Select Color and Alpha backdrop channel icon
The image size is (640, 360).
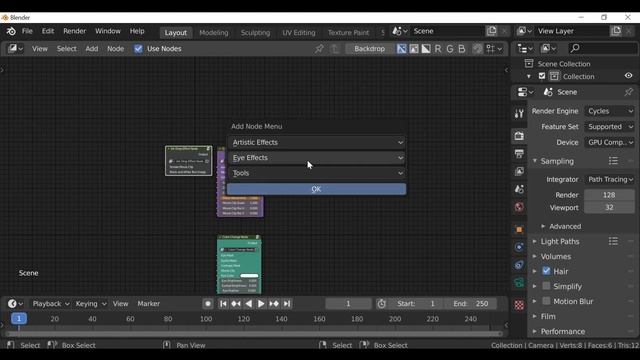click(x=402, y=49)
